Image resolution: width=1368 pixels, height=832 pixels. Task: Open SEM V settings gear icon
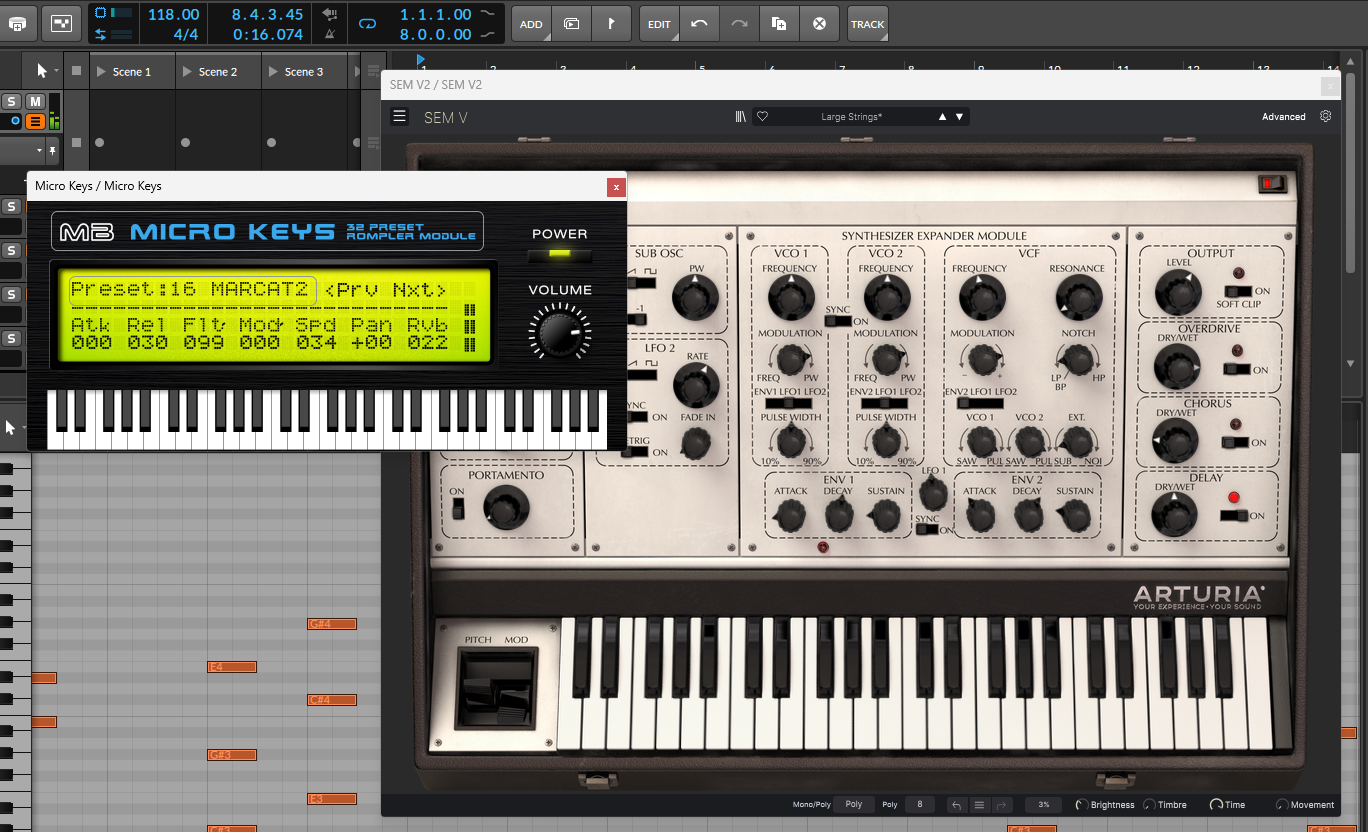tap(1326, 116)
